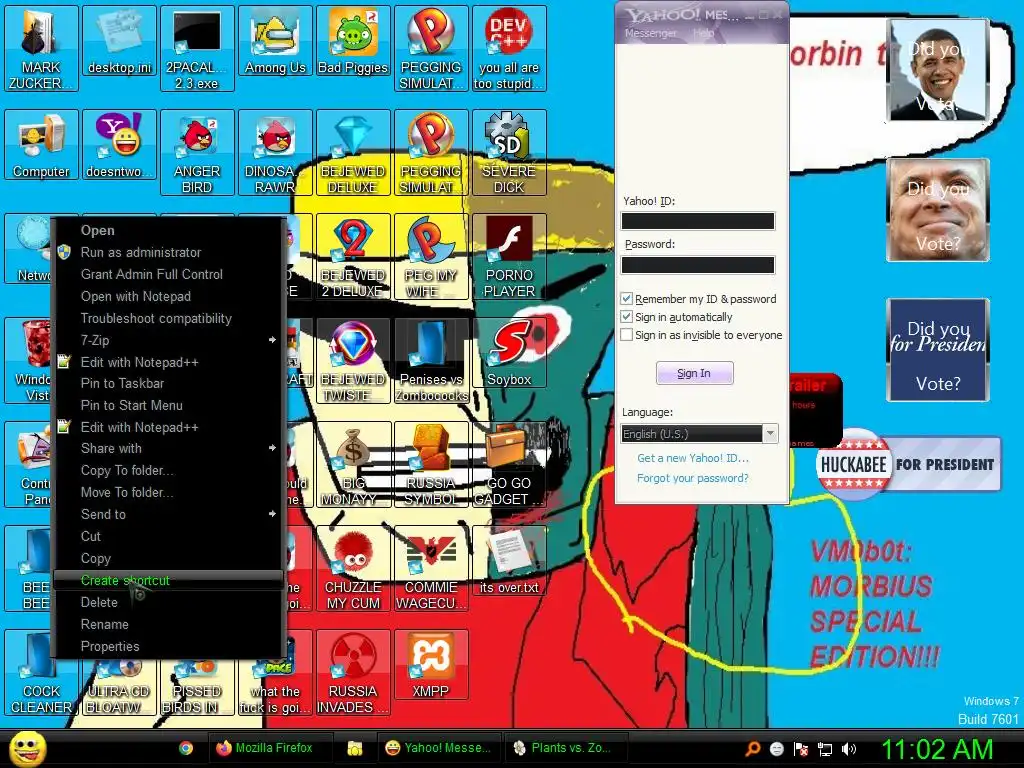Select the XMPP desktop icon
This screenshot has height=768, width=1024.
click(431, 665)
